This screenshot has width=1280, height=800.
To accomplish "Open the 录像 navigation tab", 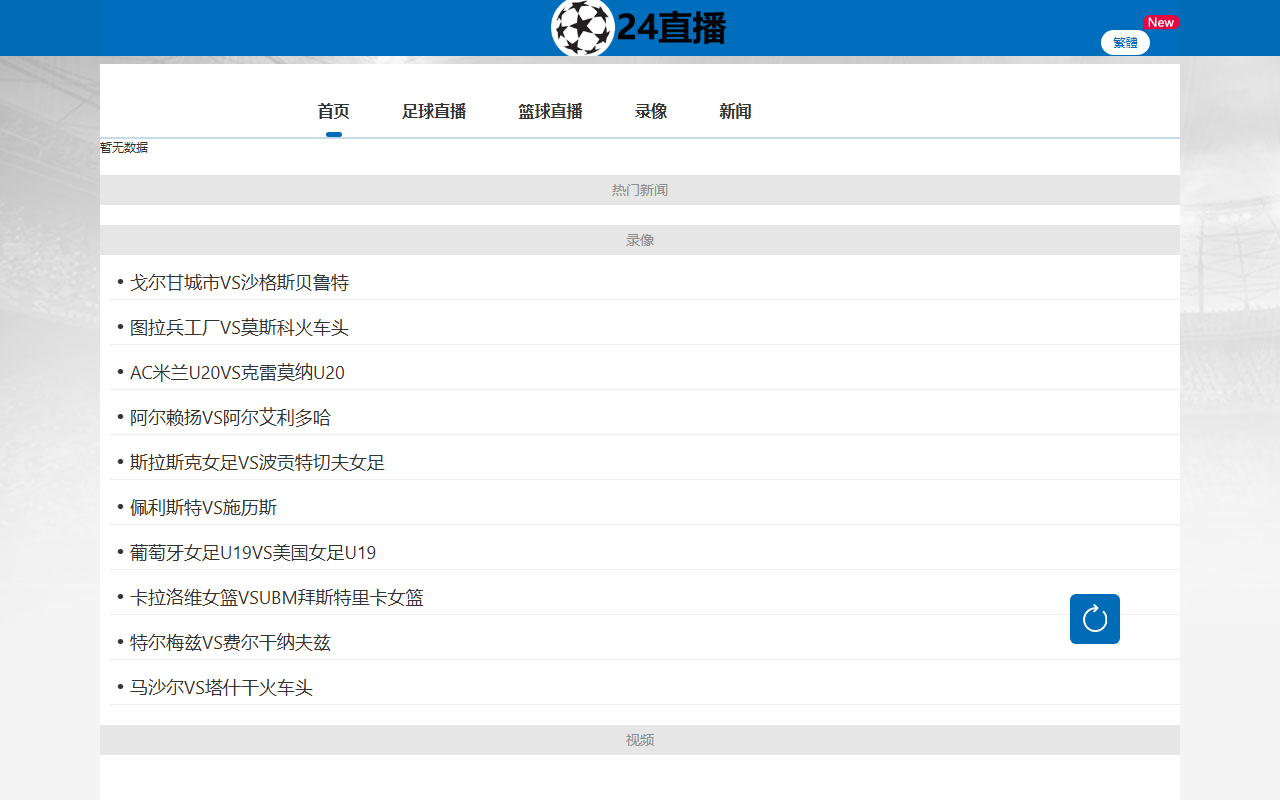I will (x=651, y=112).
